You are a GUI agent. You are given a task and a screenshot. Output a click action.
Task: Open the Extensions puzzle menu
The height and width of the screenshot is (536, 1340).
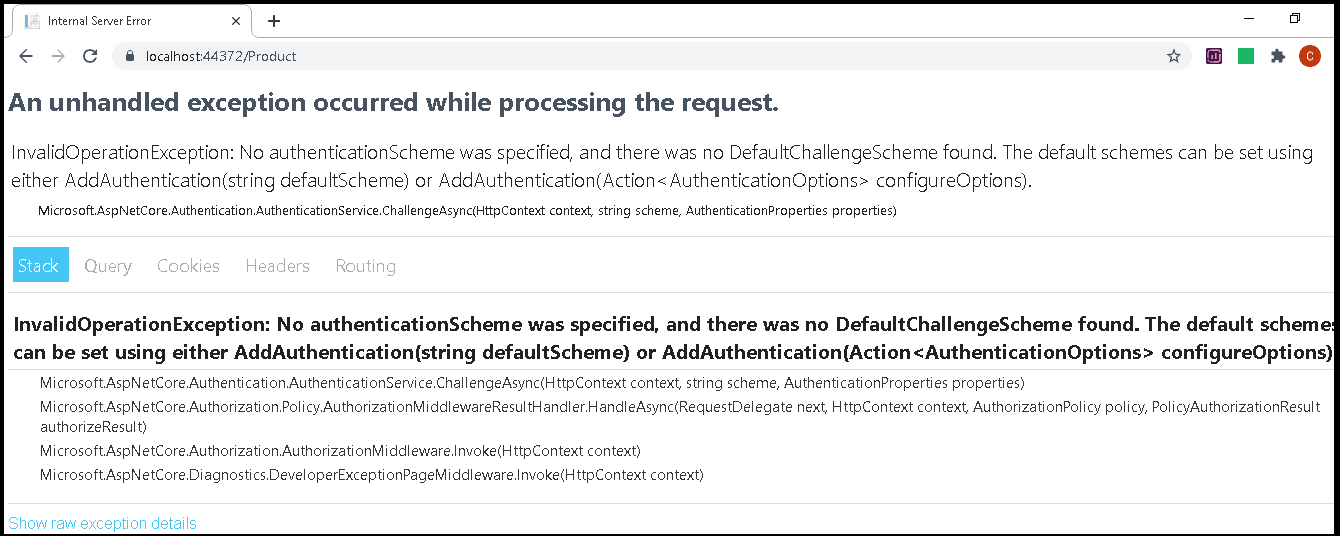1278,57
